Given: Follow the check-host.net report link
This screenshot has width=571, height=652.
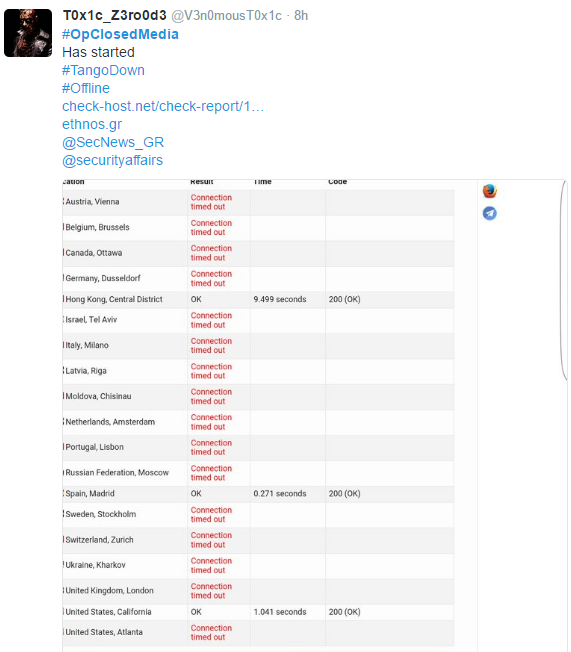Looking at the screenshot, I should [163, 106].
